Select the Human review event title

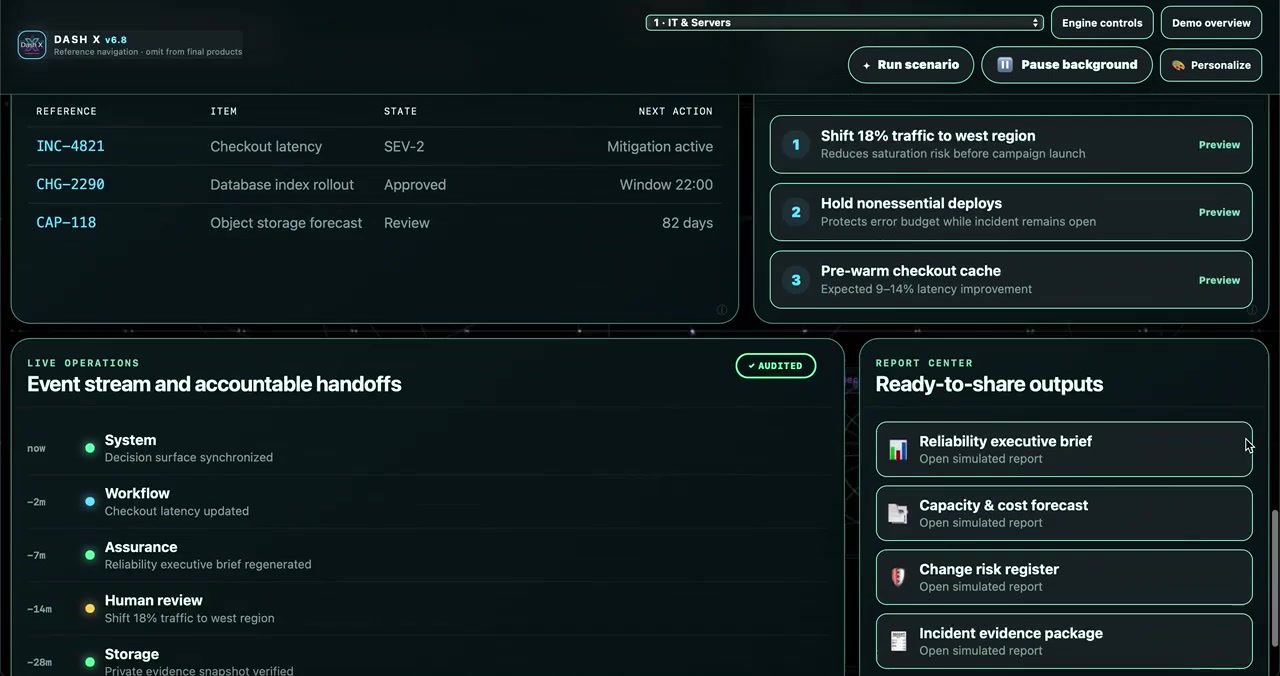click(154, 600)
